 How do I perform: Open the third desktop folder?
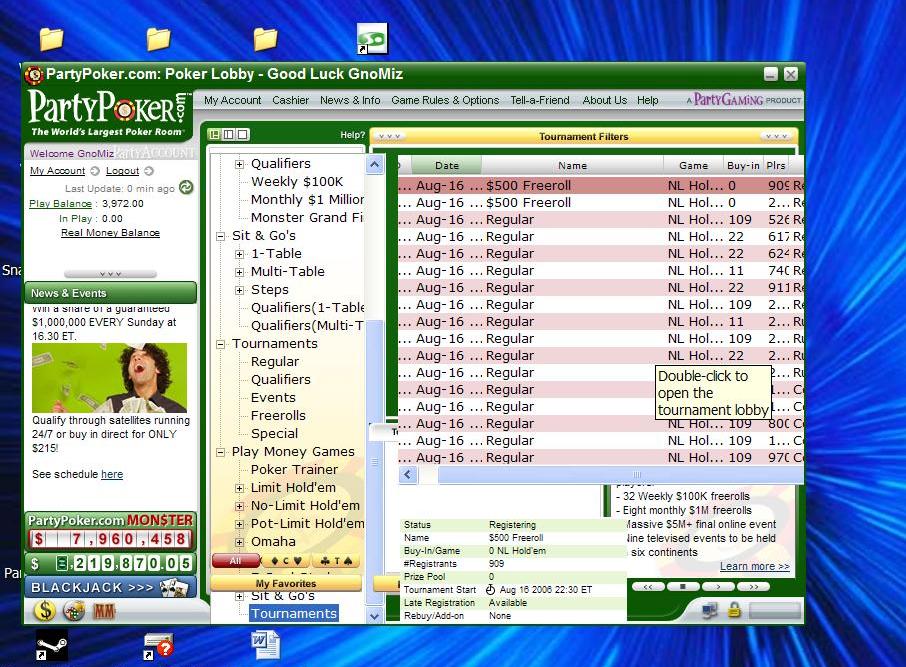(x=265, y=39)
